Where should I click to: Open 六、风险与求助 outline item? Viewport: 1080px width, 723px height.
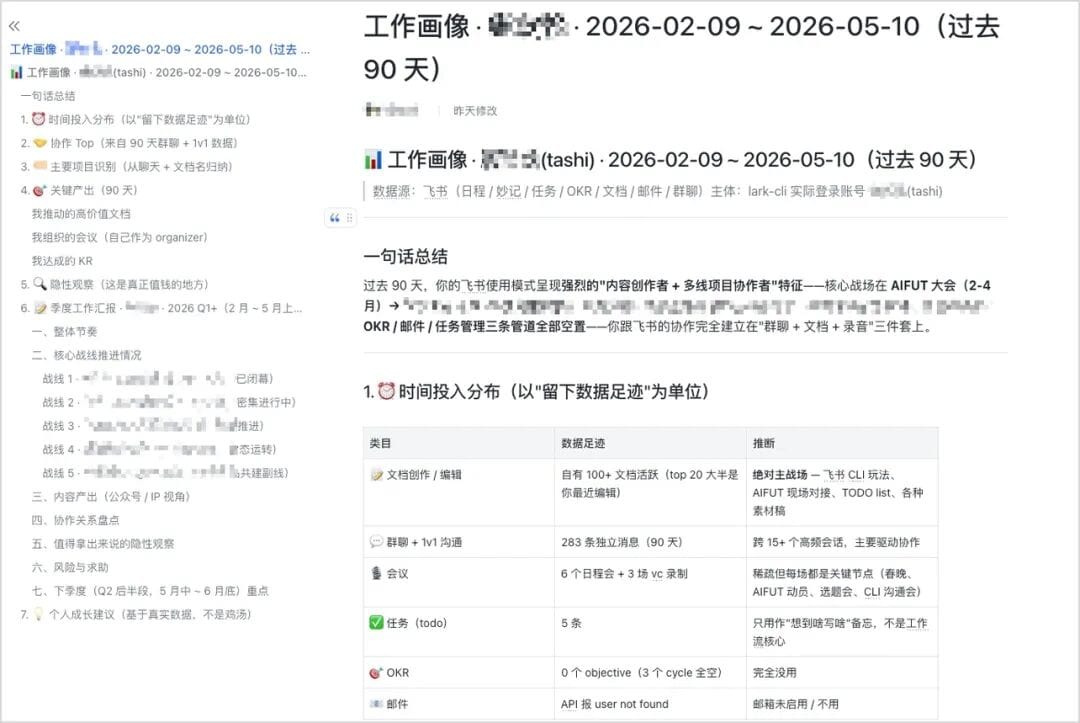click(x=70, y=567)
